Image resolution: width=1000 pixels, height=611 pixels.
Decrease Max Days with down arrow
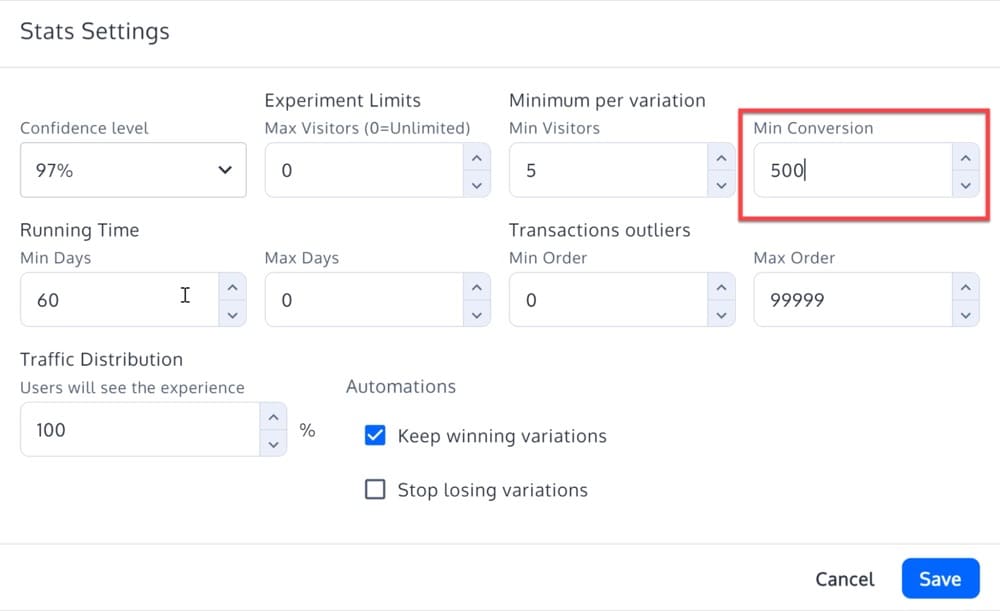coord(477,314)
